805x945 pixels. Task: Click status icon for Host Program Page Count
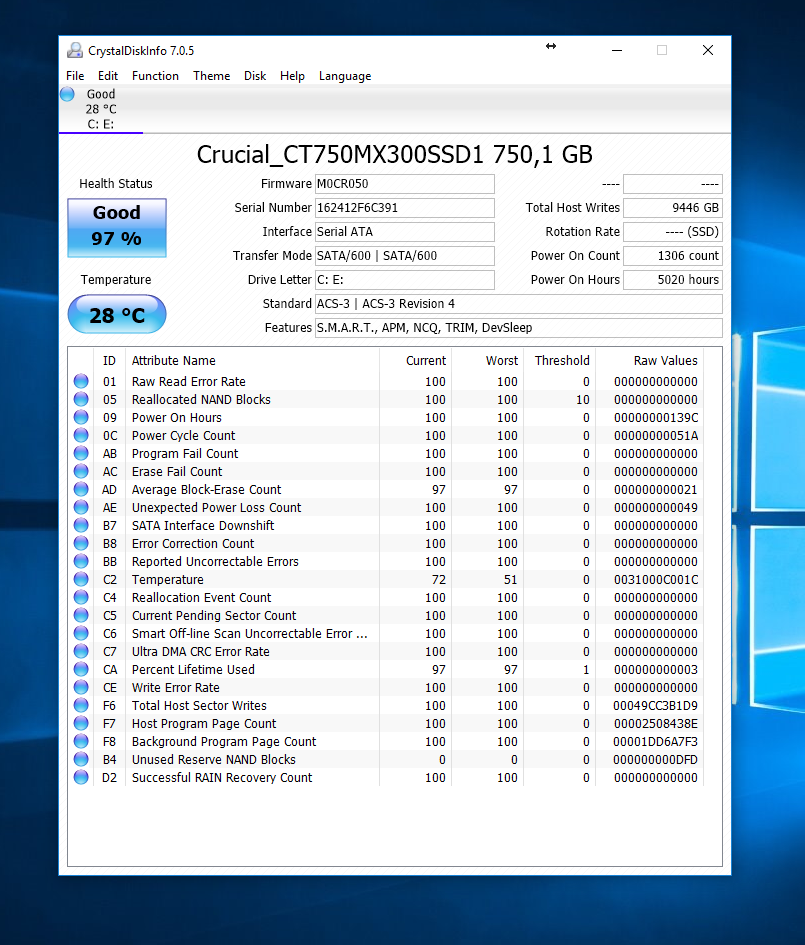tap(81, 723)
